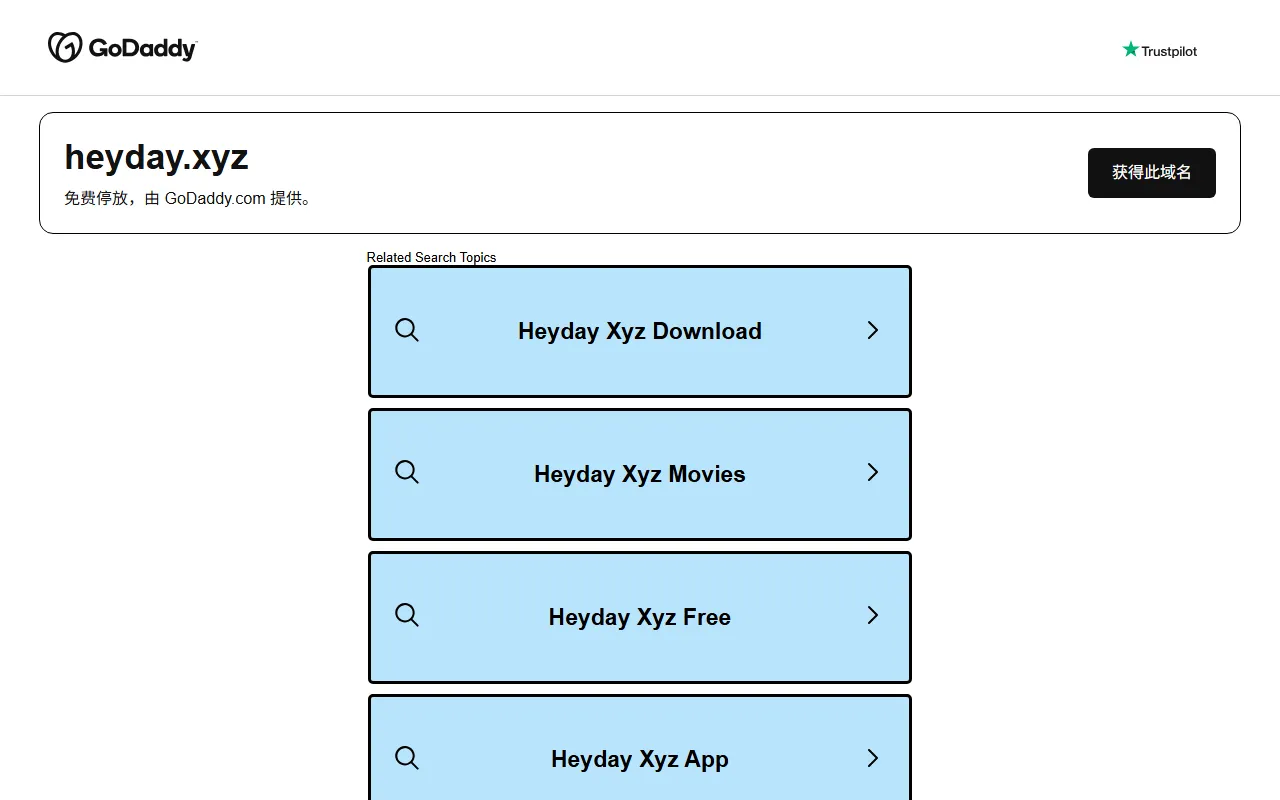
Task: Click the magnifying glass icon on Heyday Xyz Download
Action: (407, 330)
